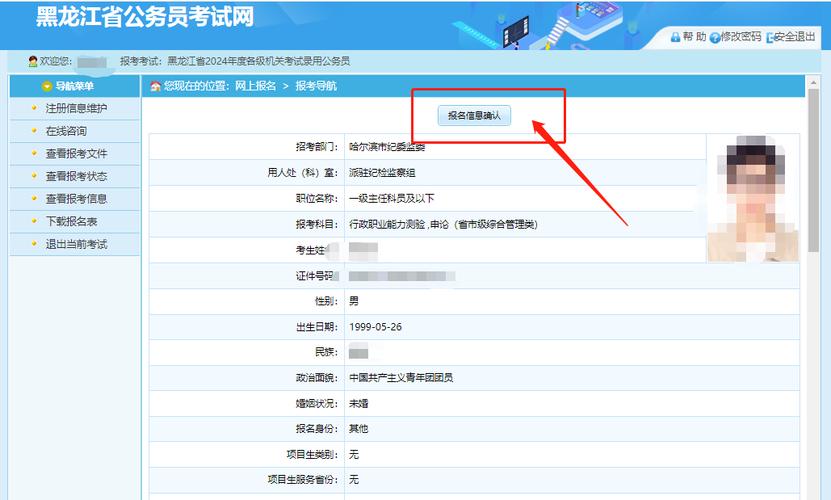
Task: Click the scrollbar up arrow
Action: pos(813,83)
